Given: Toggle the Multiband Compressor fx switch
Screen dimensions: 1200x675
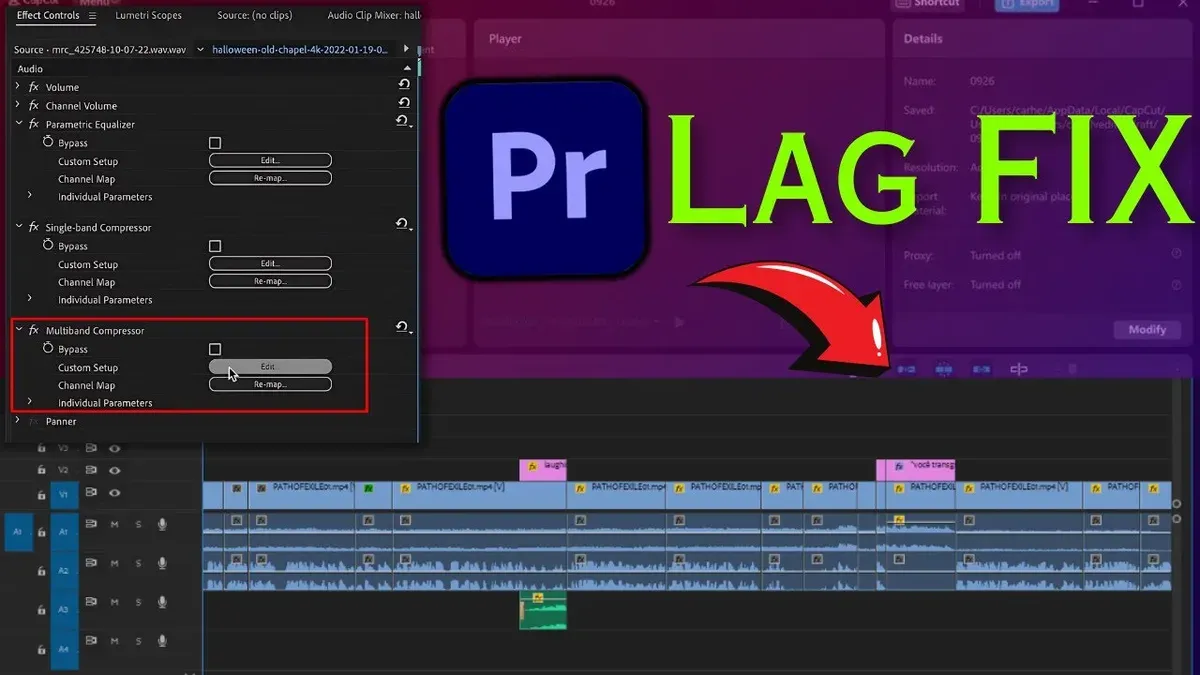Looking at the screenshot, I should tap(34, 330).
